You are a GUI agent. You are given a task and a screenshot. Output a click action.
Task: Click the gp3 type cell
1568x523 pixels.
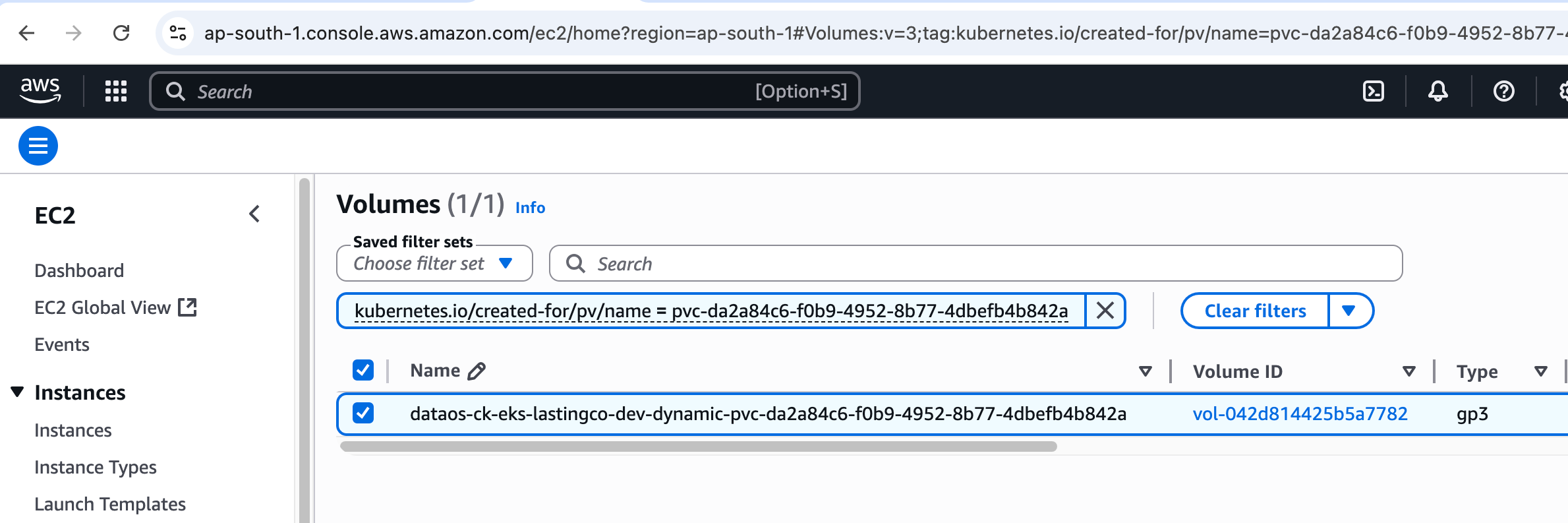tap(1472, 414)
